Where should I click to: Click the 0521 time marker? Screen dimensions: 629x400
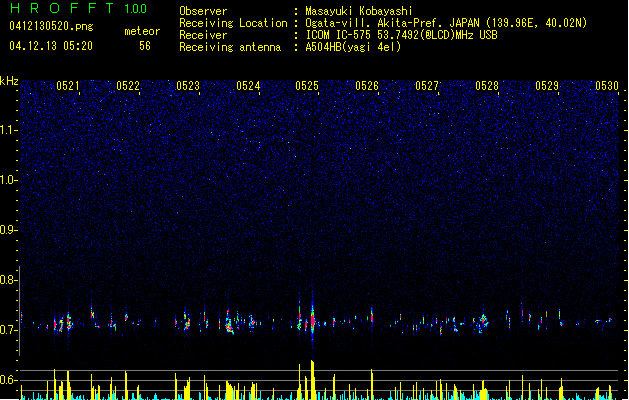[x=68, y=86]
